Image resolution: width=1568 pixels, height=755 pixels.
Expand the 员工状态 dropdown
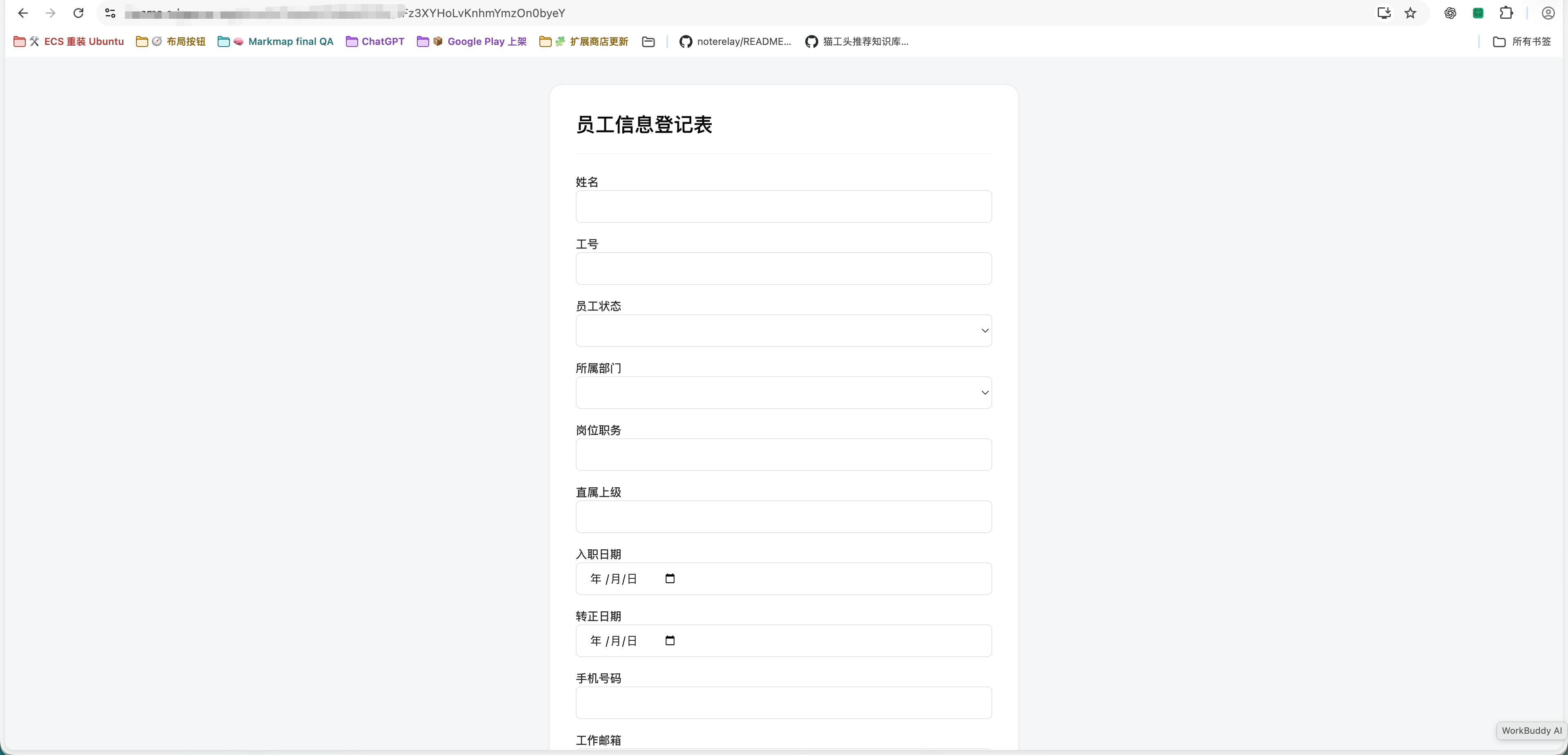click(784, 330)
